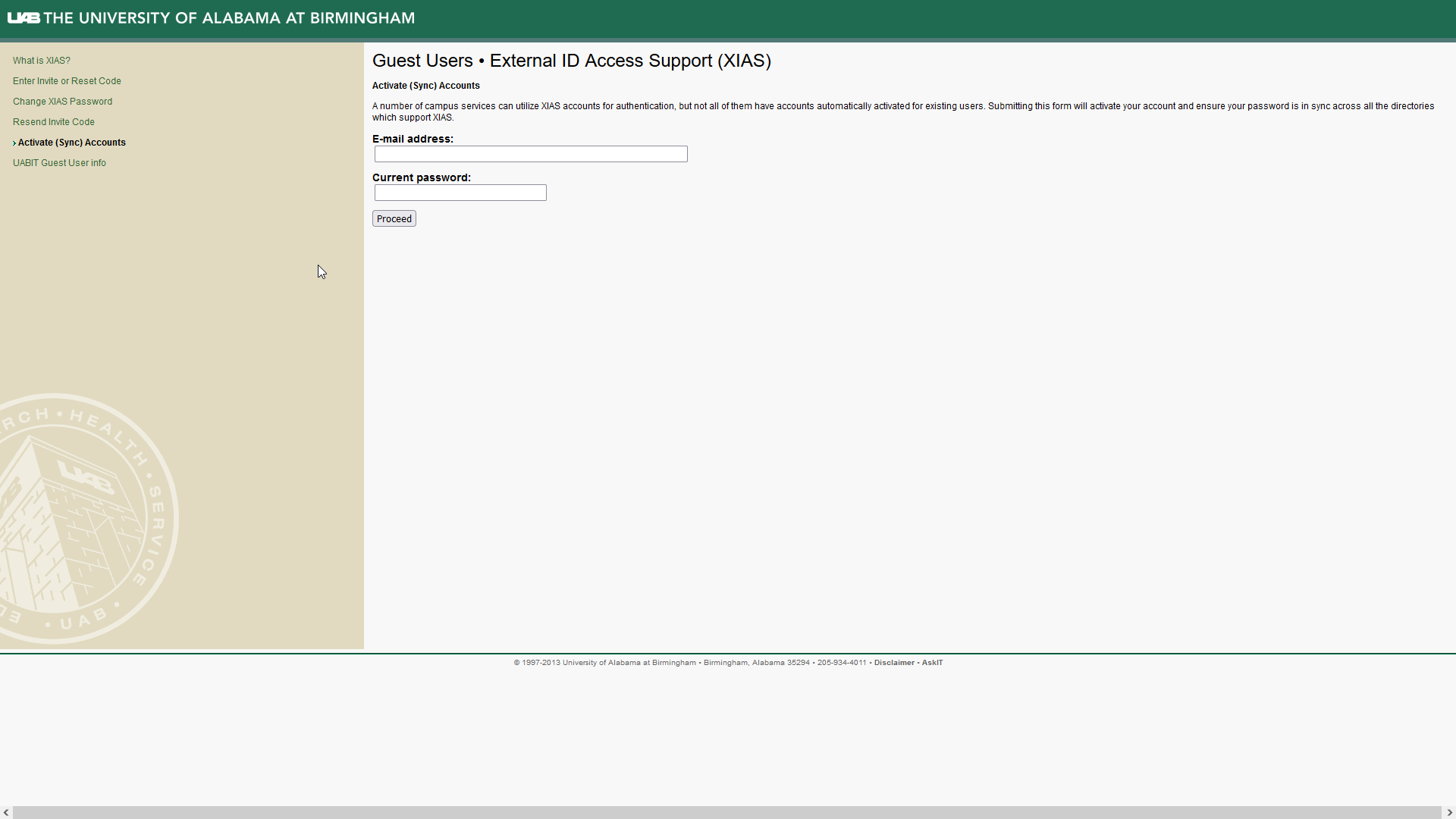The image size is (1456, 819).
Task: Click the UAB logo in header
Action: pos(24,17)
